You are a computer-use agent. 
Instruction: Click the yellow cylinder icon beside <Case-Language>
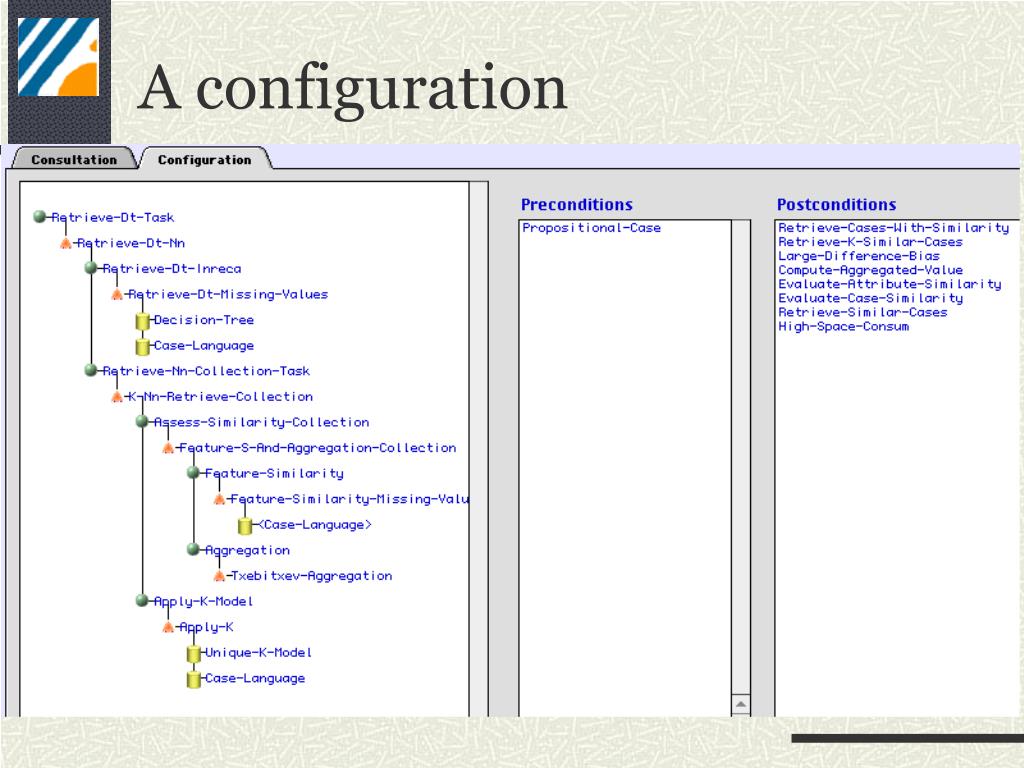coord(245,525)
